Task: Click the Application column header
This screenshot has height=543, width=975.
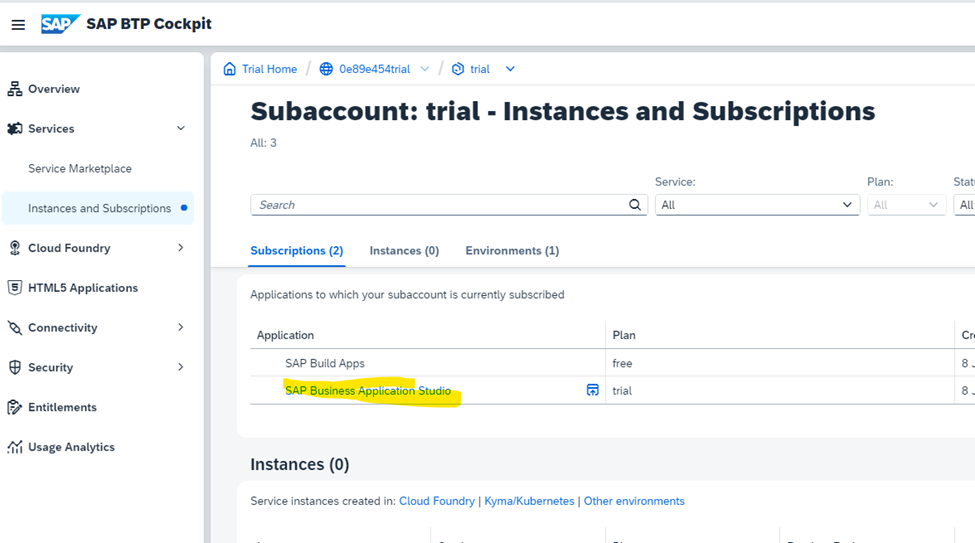Action: (285, 335)
